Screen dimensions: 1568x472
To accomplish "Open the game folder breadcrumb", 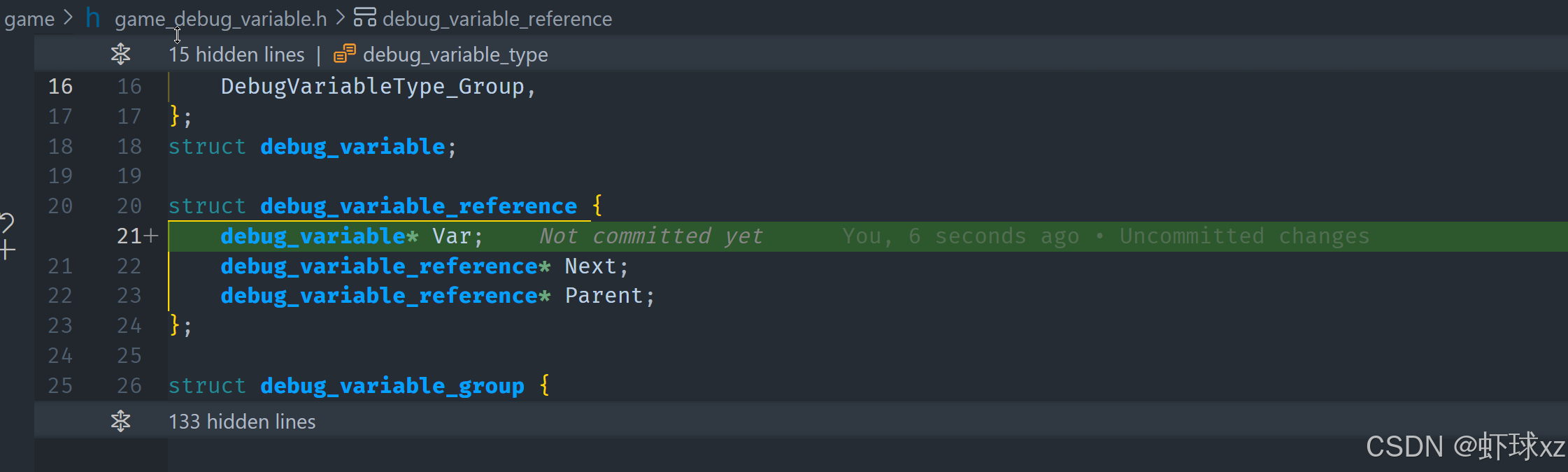I will coord(29,19).
